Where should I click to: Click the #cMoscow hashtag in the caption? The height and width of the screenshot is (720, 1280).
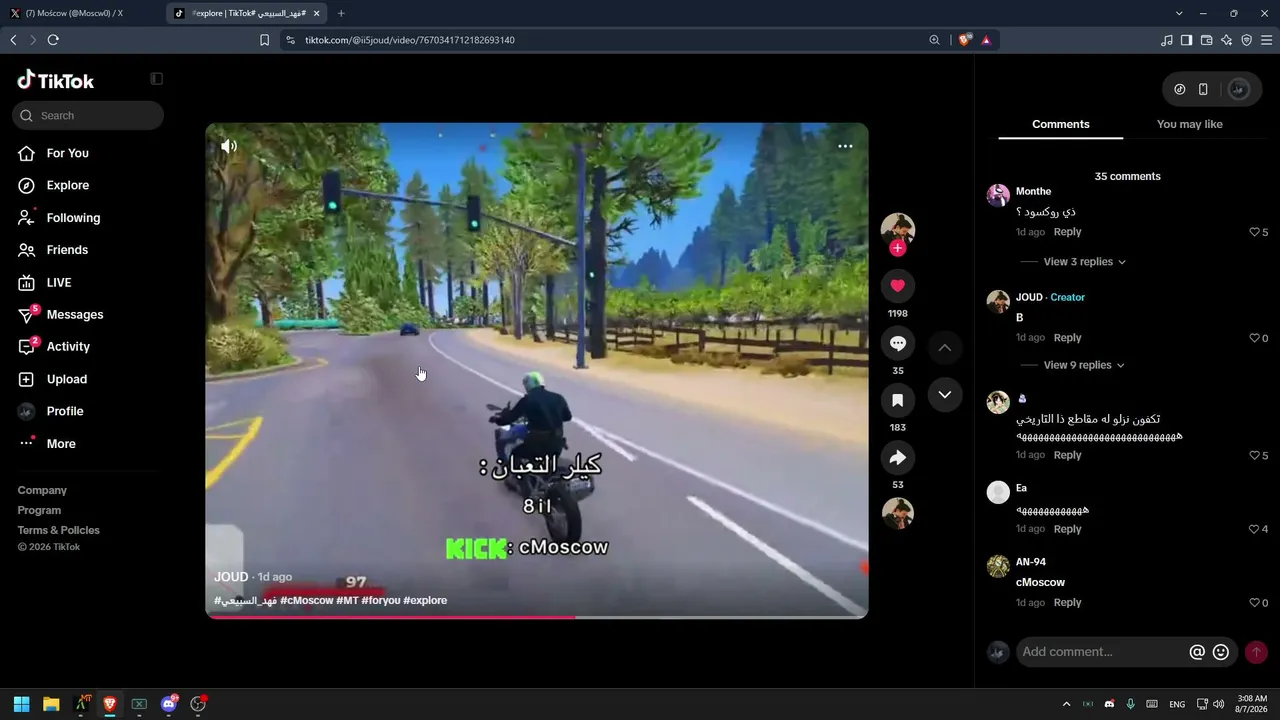point(306,601)
